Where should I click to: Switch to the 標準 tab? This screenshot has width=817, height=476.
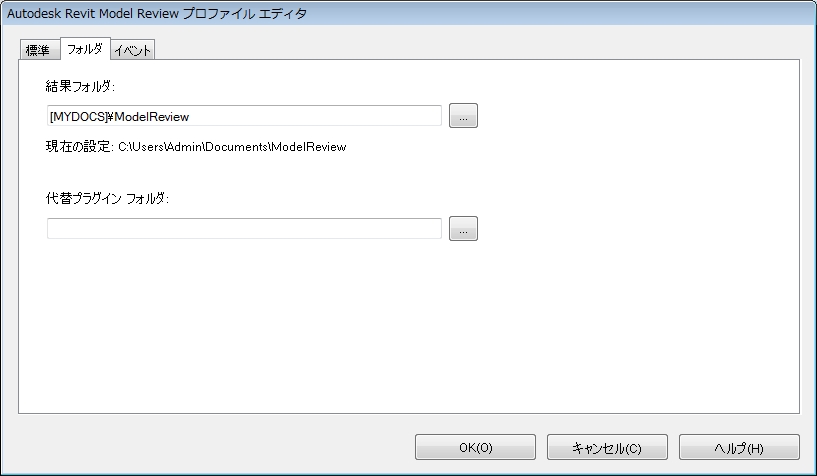point(38,50)
